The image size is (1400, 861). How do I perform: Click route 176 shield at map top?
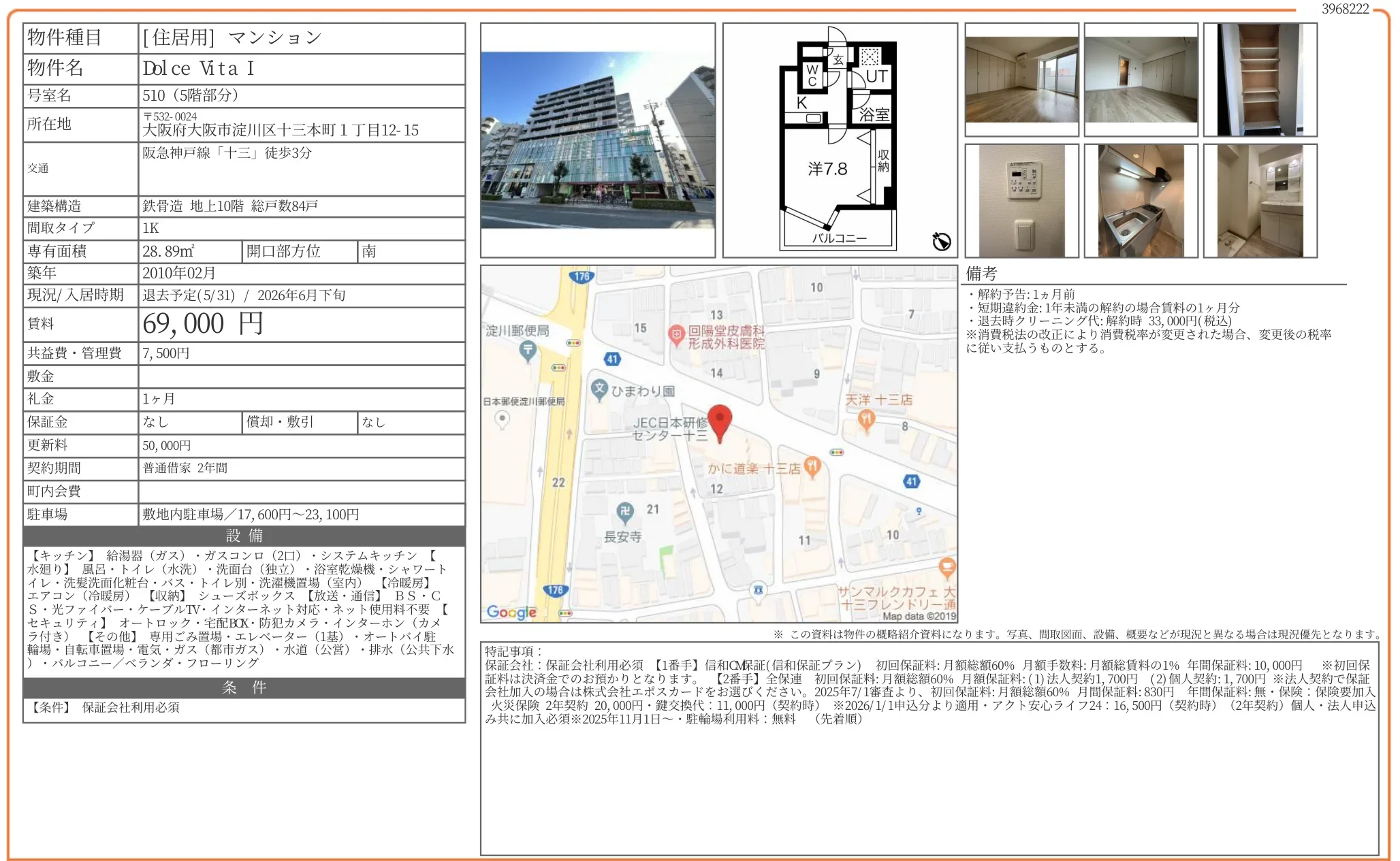tap(581, 276)
